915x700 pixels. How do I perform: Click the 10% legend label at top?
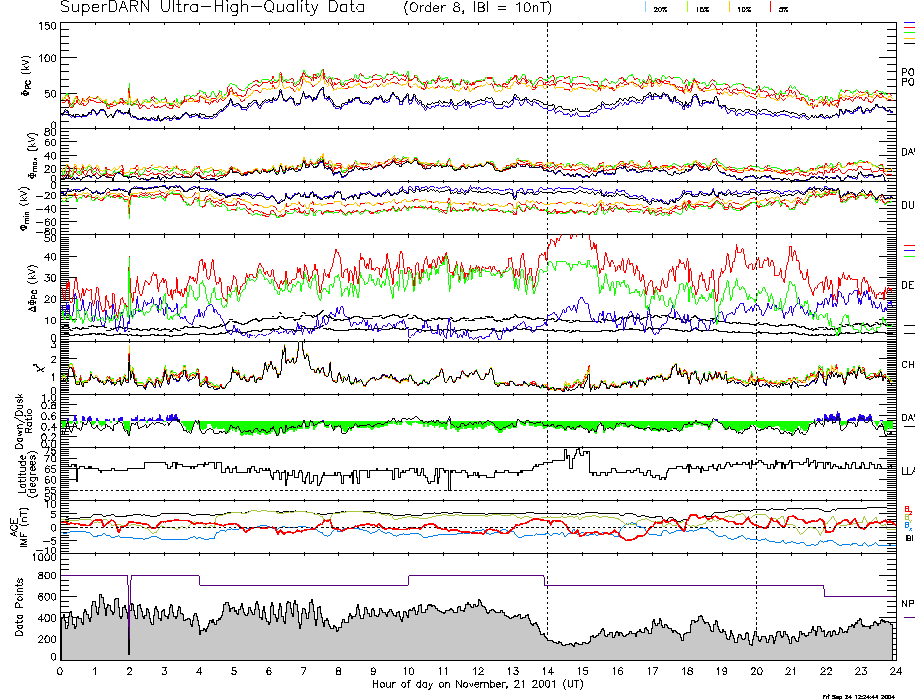click(743, 9)
